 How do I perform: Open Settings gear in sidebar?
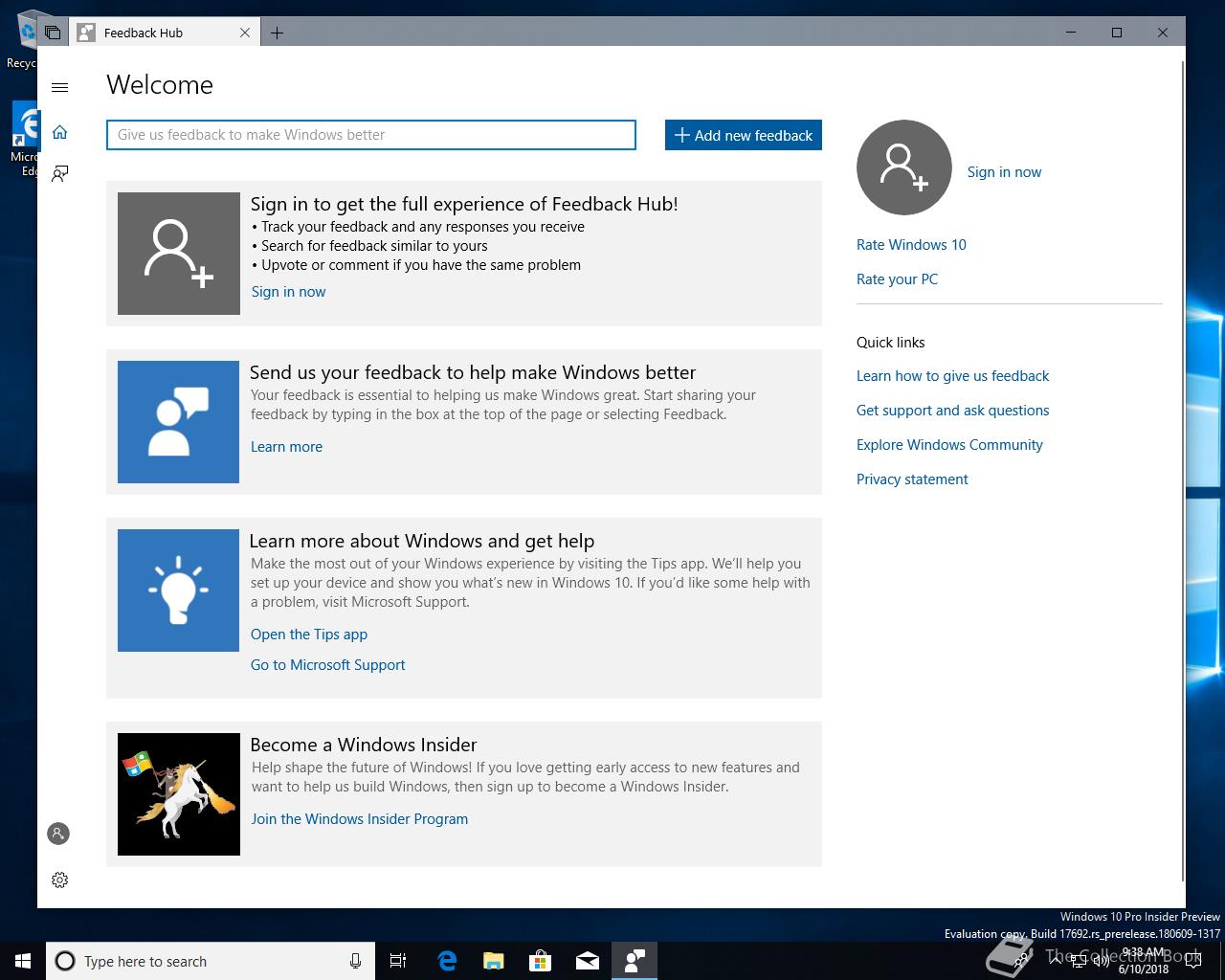pyautogui.click(x=59, y=880)
